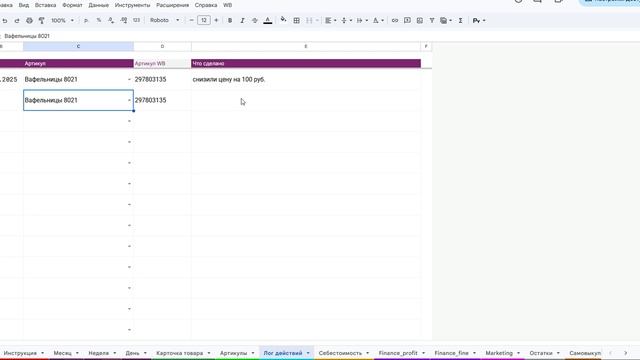Increase font size with plus button
The width and height of the screenshot is (640, 360).
(216, 20)
